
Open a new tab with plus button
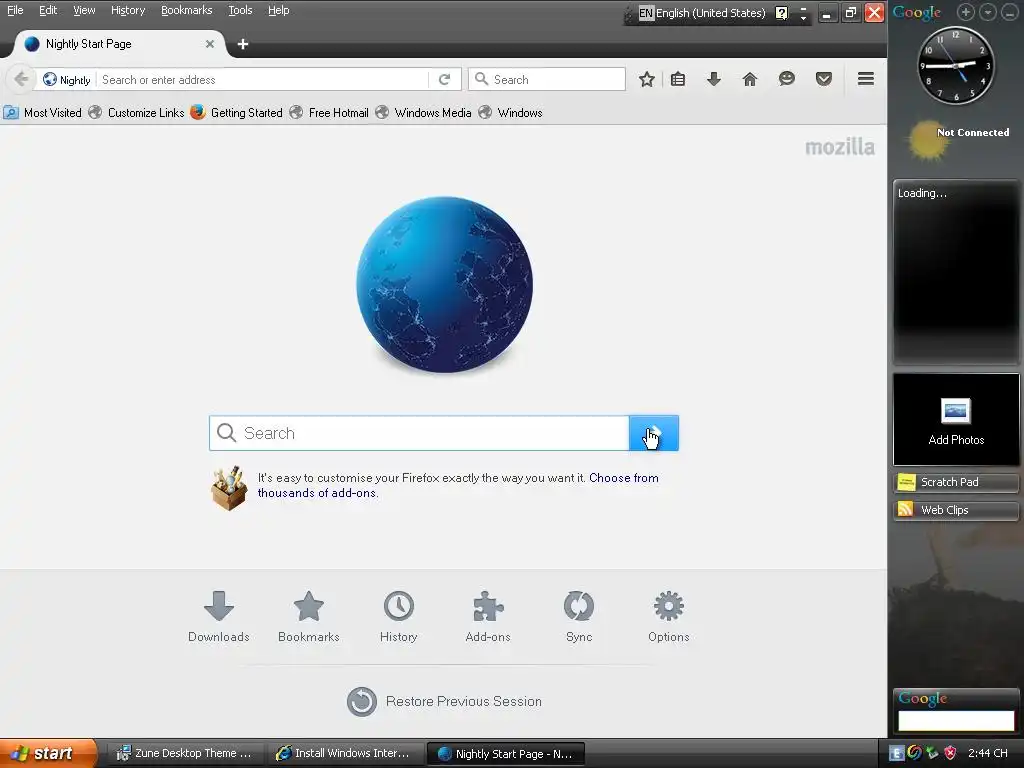pos(243,44)
